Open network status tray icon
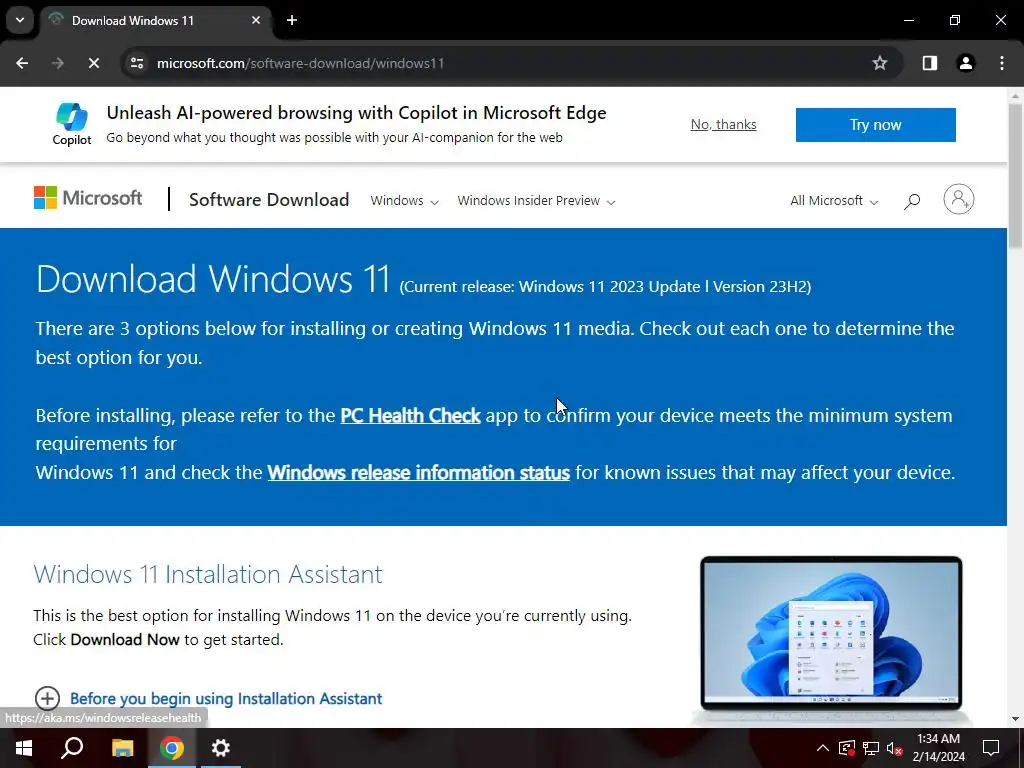Screen dimensions: 1024x768 [x=871, y=748]
